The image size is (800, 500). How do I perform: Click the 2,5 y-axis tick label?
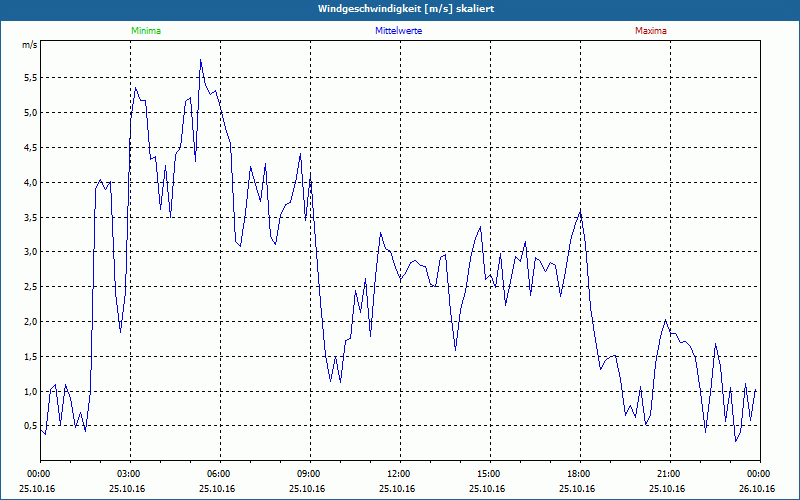[31, 287]
